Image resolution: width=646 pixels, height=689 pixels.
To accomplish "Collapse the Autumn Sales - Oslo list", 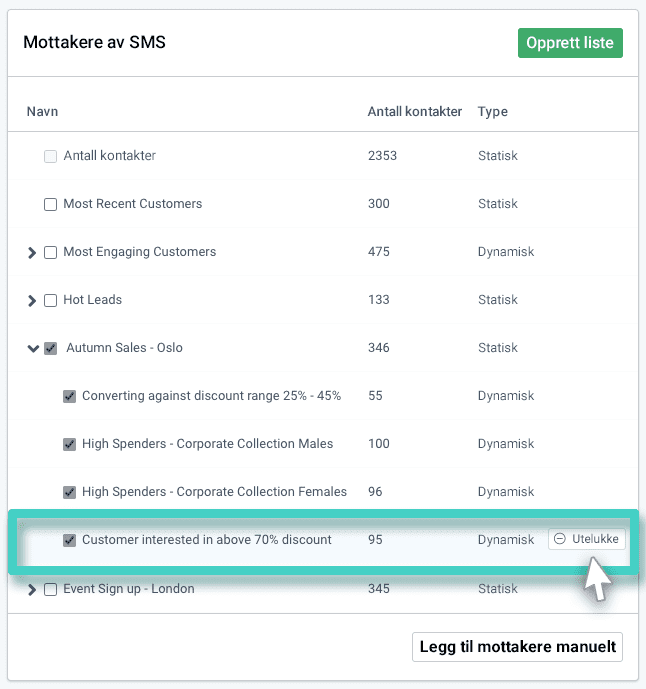I will pos(33,349).
